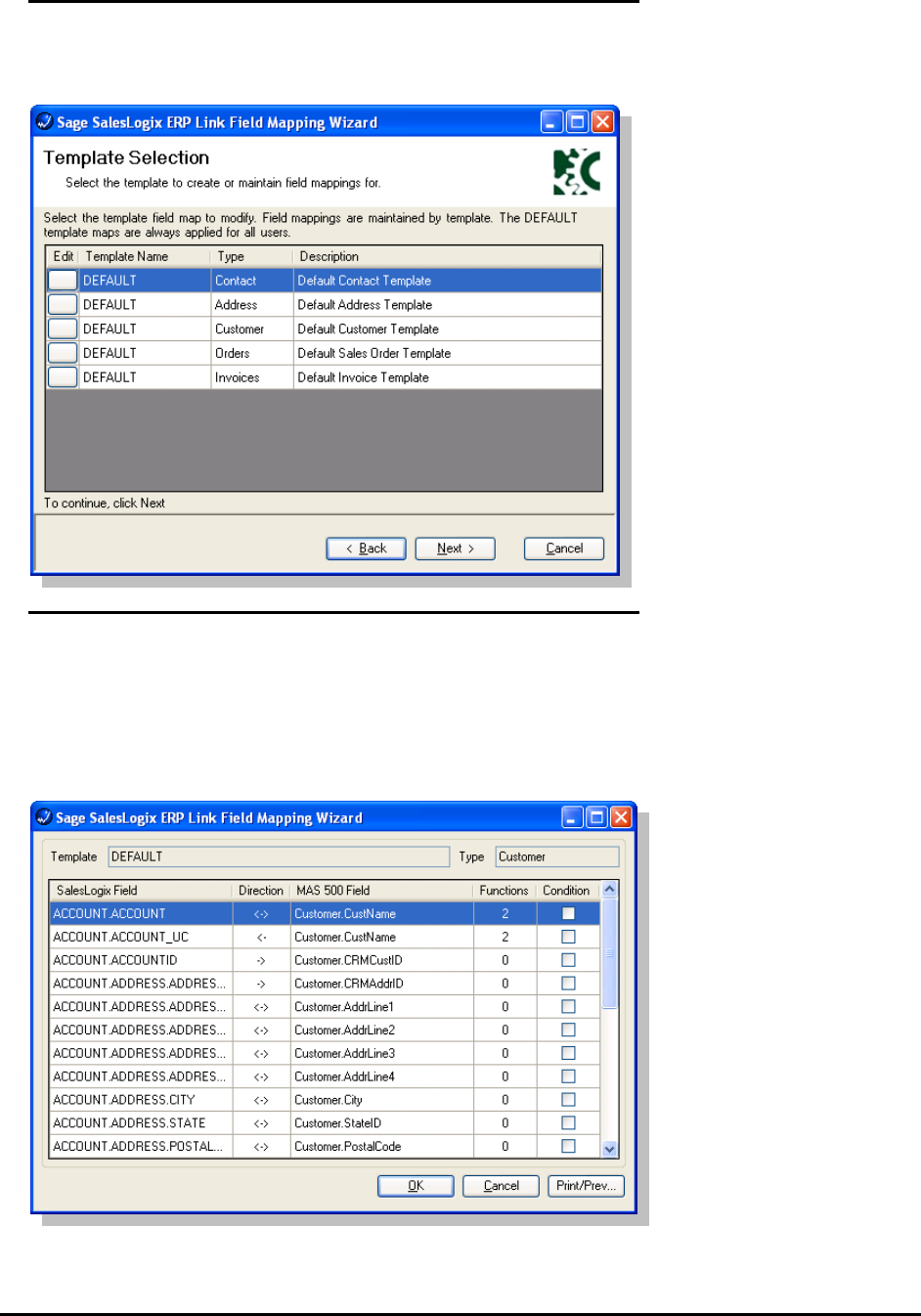921x1316 pixels.
Task: Click the Template field showing DEFAULT
Action: tap(279, 856)
